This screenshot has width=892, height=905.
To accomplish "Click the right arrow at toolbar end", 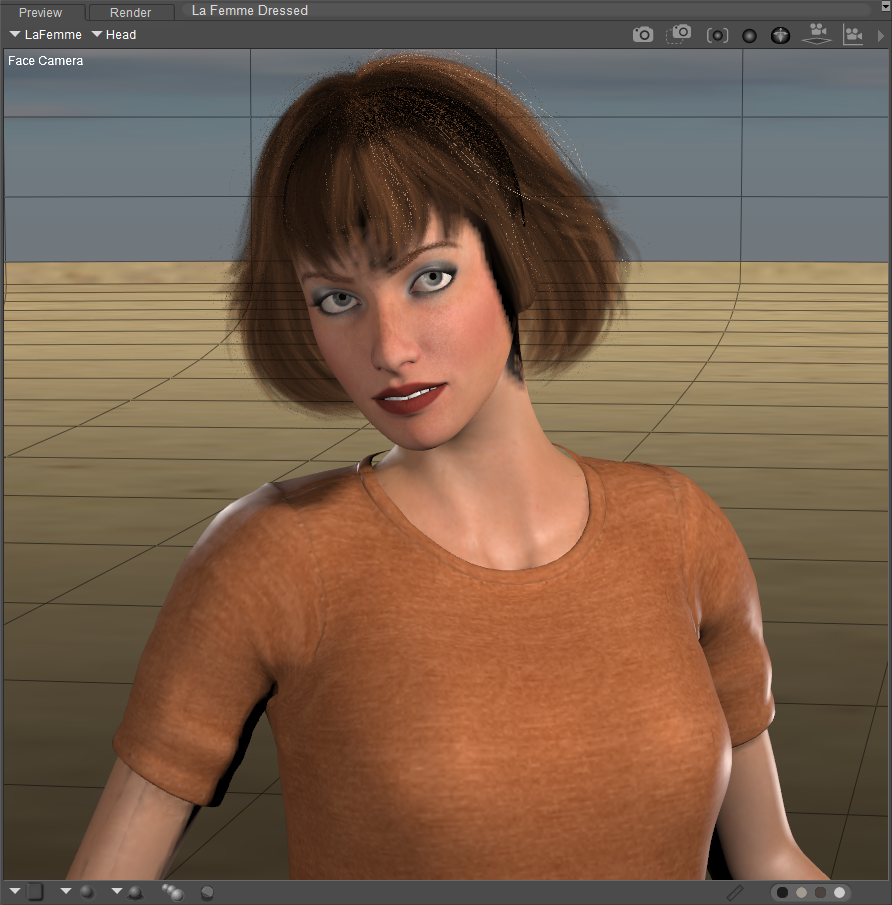I will click(x=880, y=36).
